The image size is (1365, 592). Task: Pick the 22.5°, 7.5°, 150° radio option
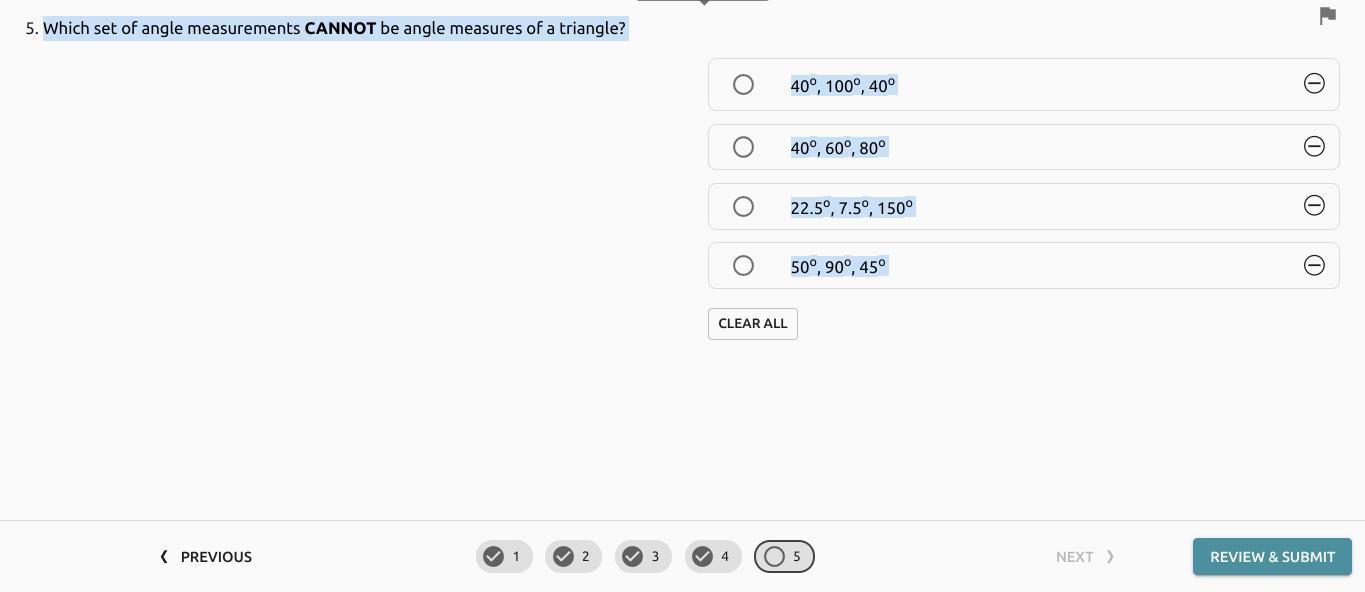coord(743,207)
